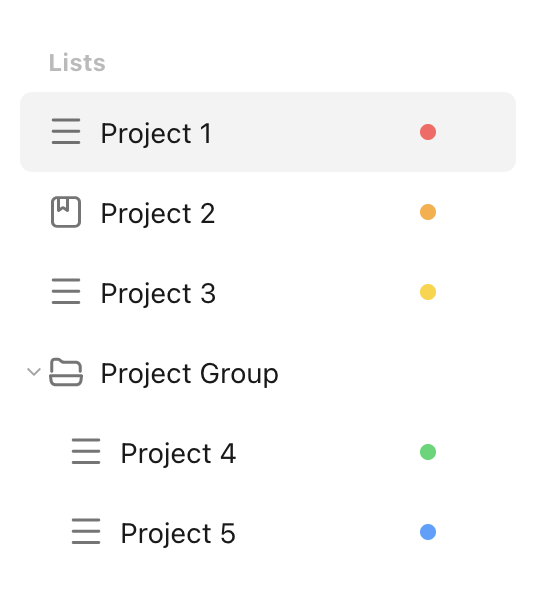
Task: Click the bookmark note icon beside Project 2
Action: [66, 212]
